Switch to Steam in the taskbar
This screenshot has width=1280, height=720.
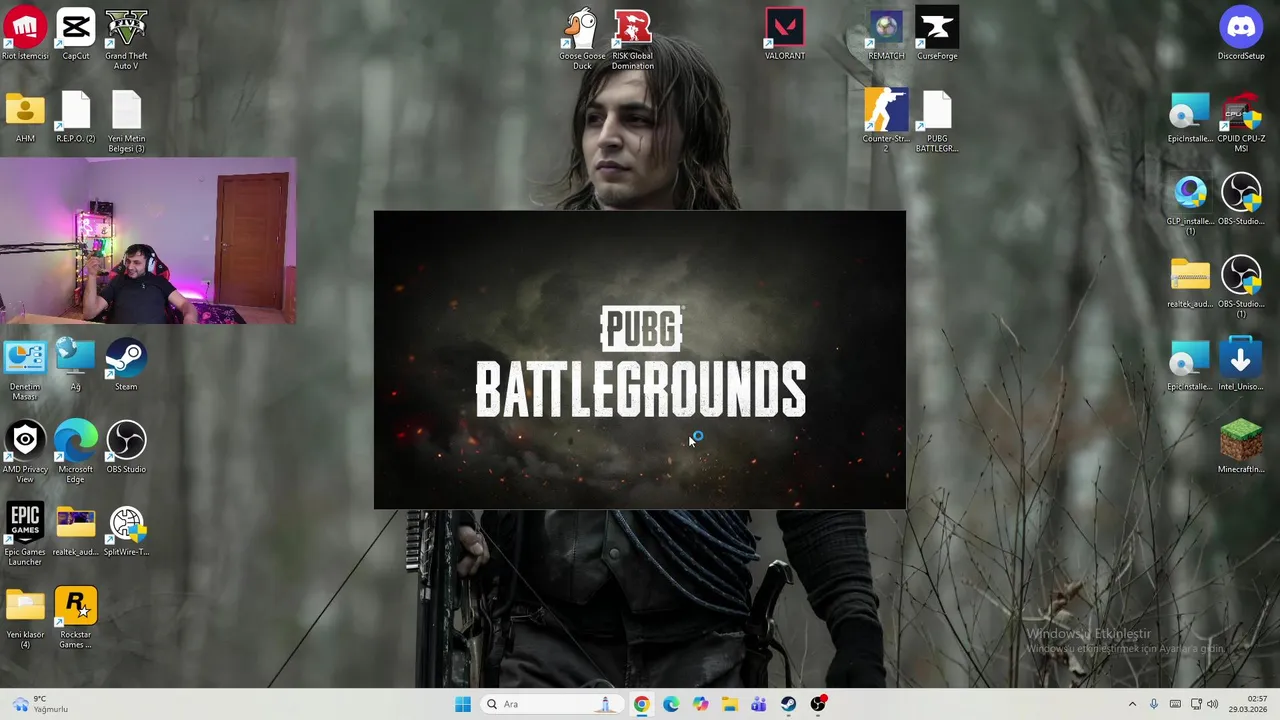click(789, 704)
